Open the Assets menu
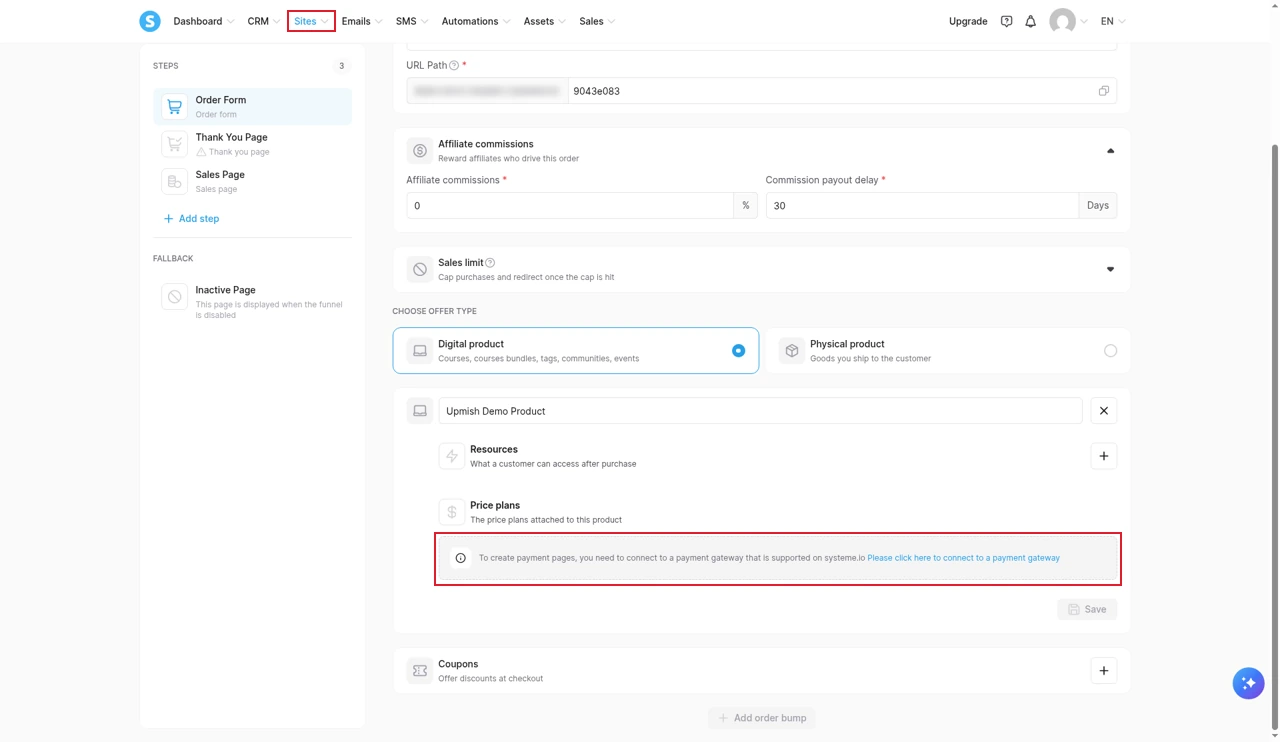 click(545, 21)
